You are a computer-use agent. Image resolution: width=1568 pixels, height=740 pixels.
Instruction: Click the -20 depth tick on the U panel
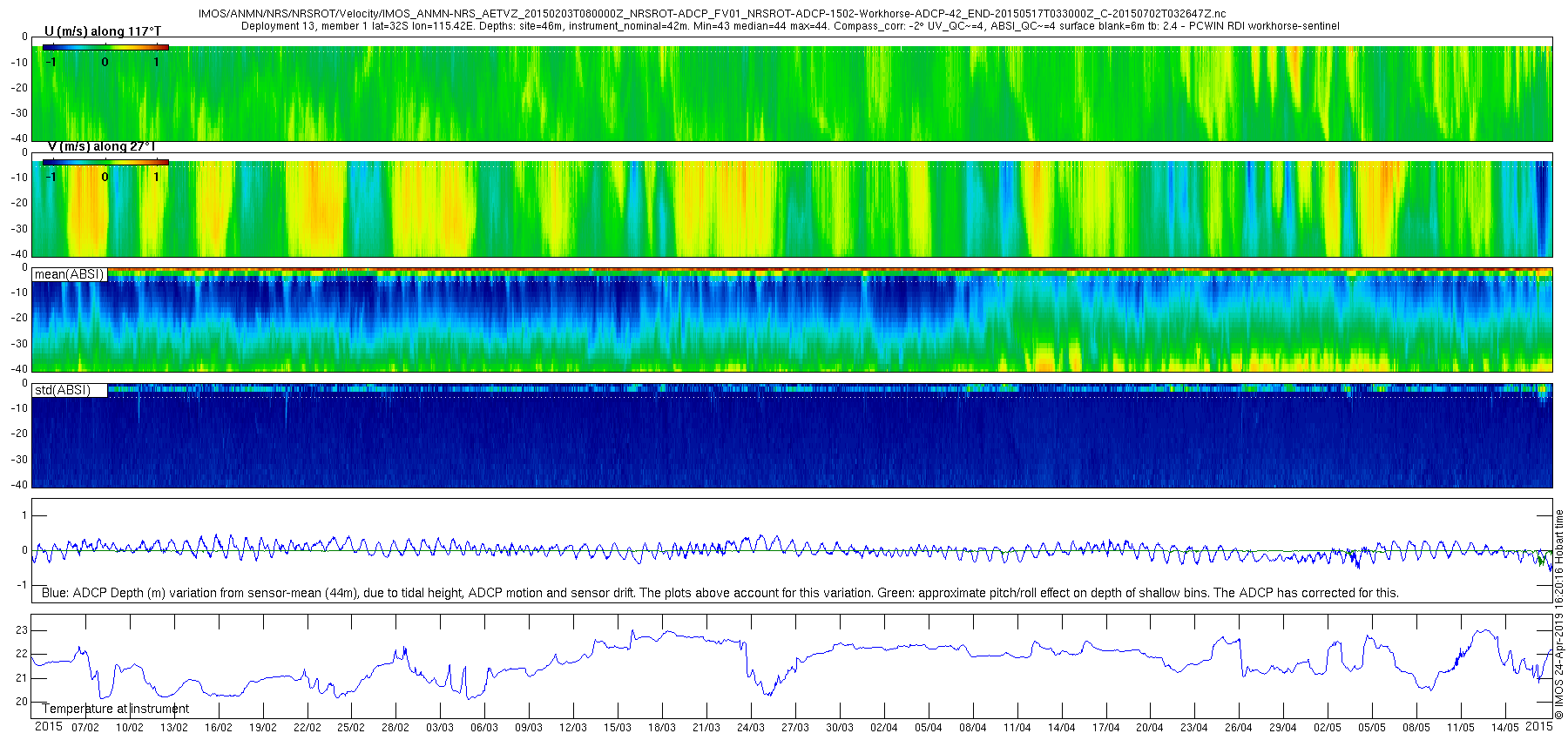pyautogui.click(x=19, y=88)
